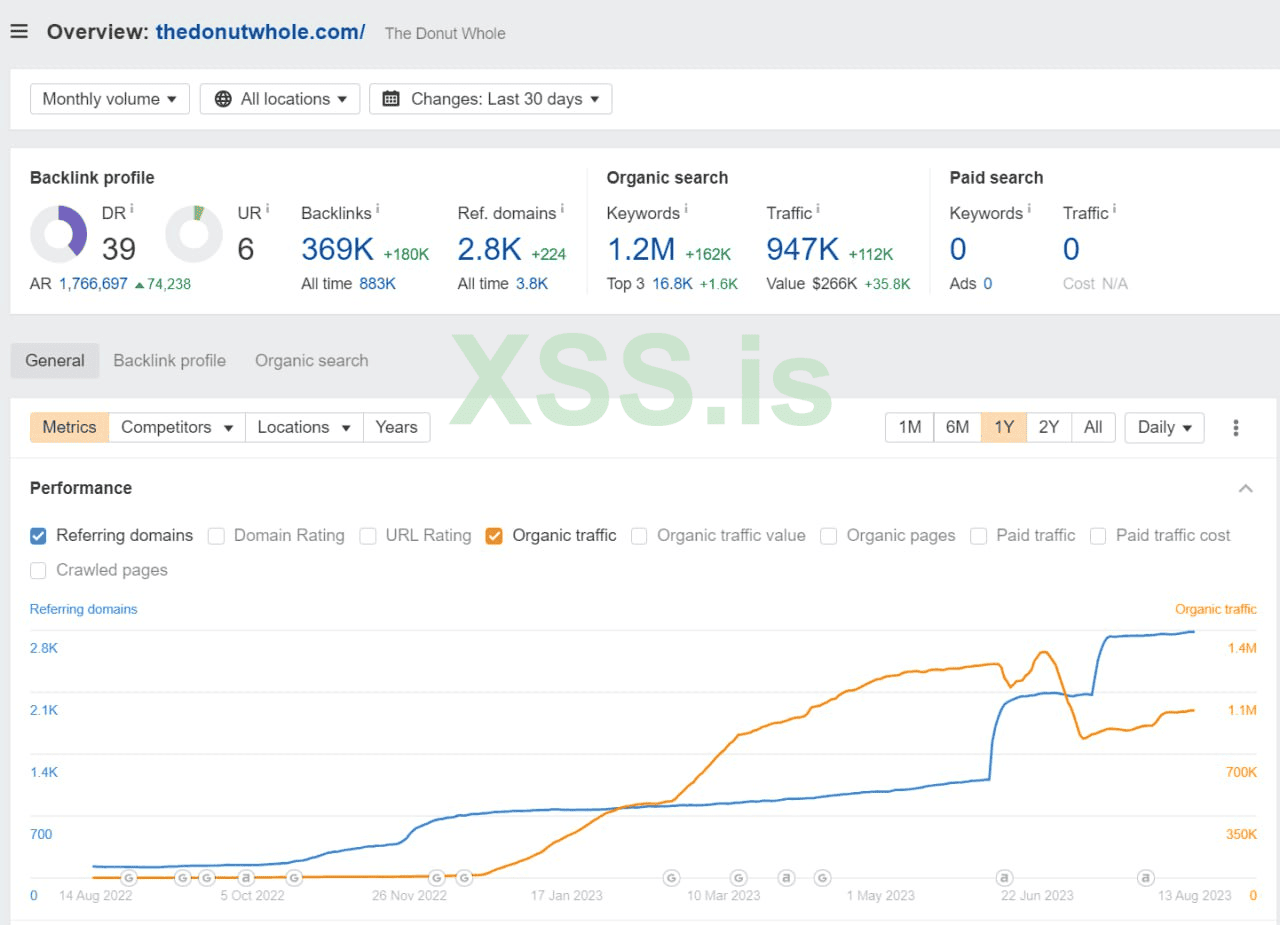
Task: Click the DR info icon
Action: 131,209
